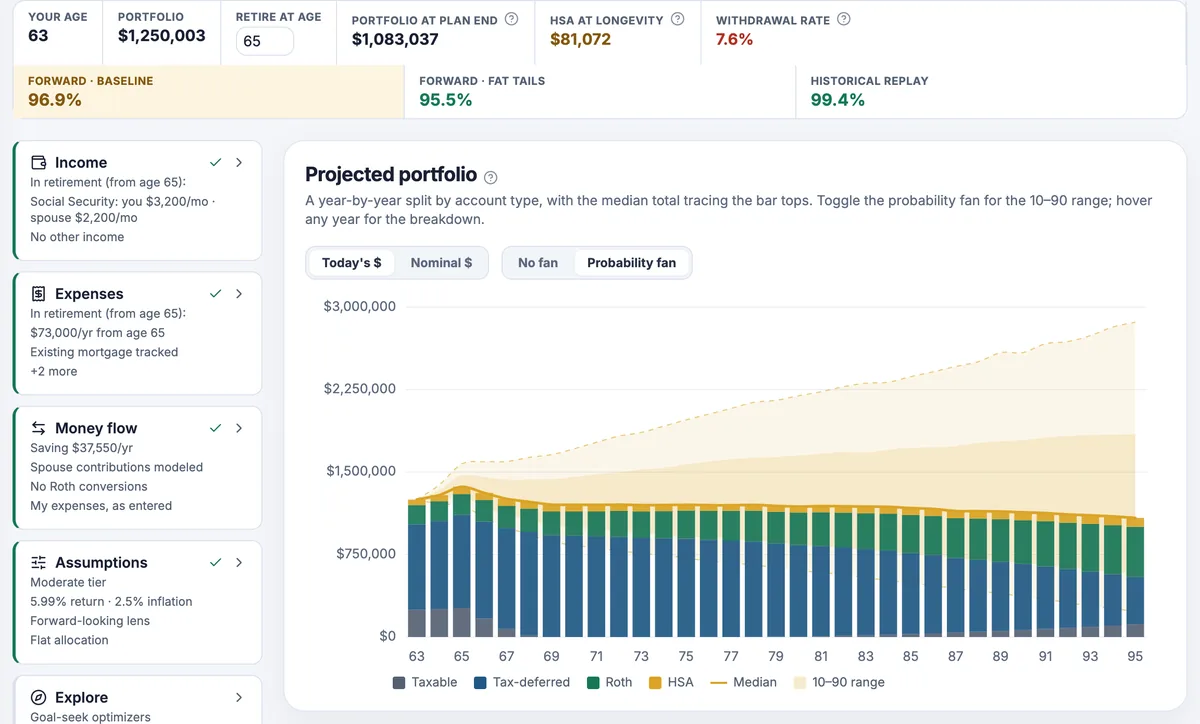Click the Expenses receipt icon
Screen dimensions: 1200x724
point(39,294)
